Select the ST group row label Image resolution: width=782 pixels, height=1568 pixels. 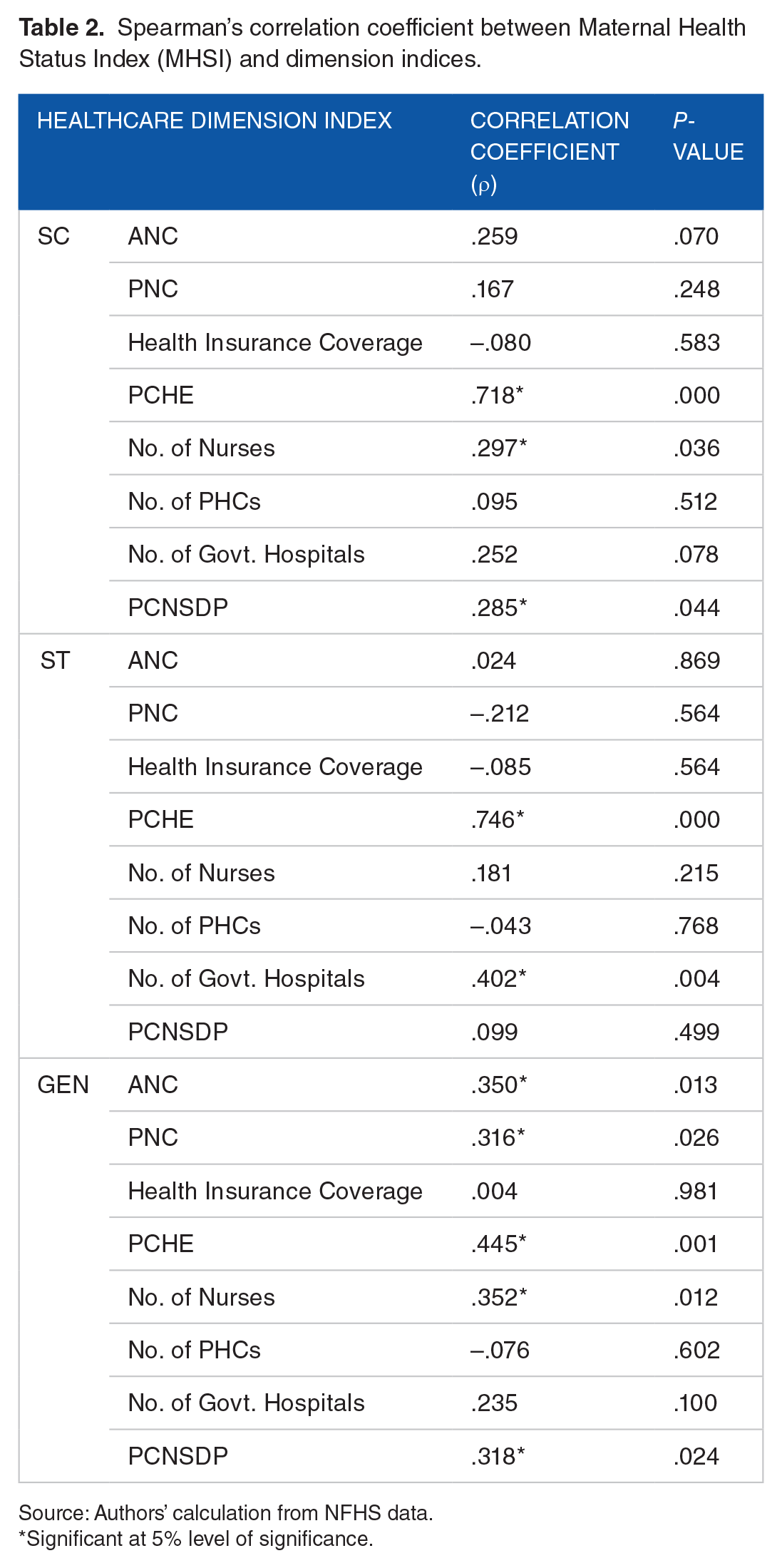click(x=55, y=661)
